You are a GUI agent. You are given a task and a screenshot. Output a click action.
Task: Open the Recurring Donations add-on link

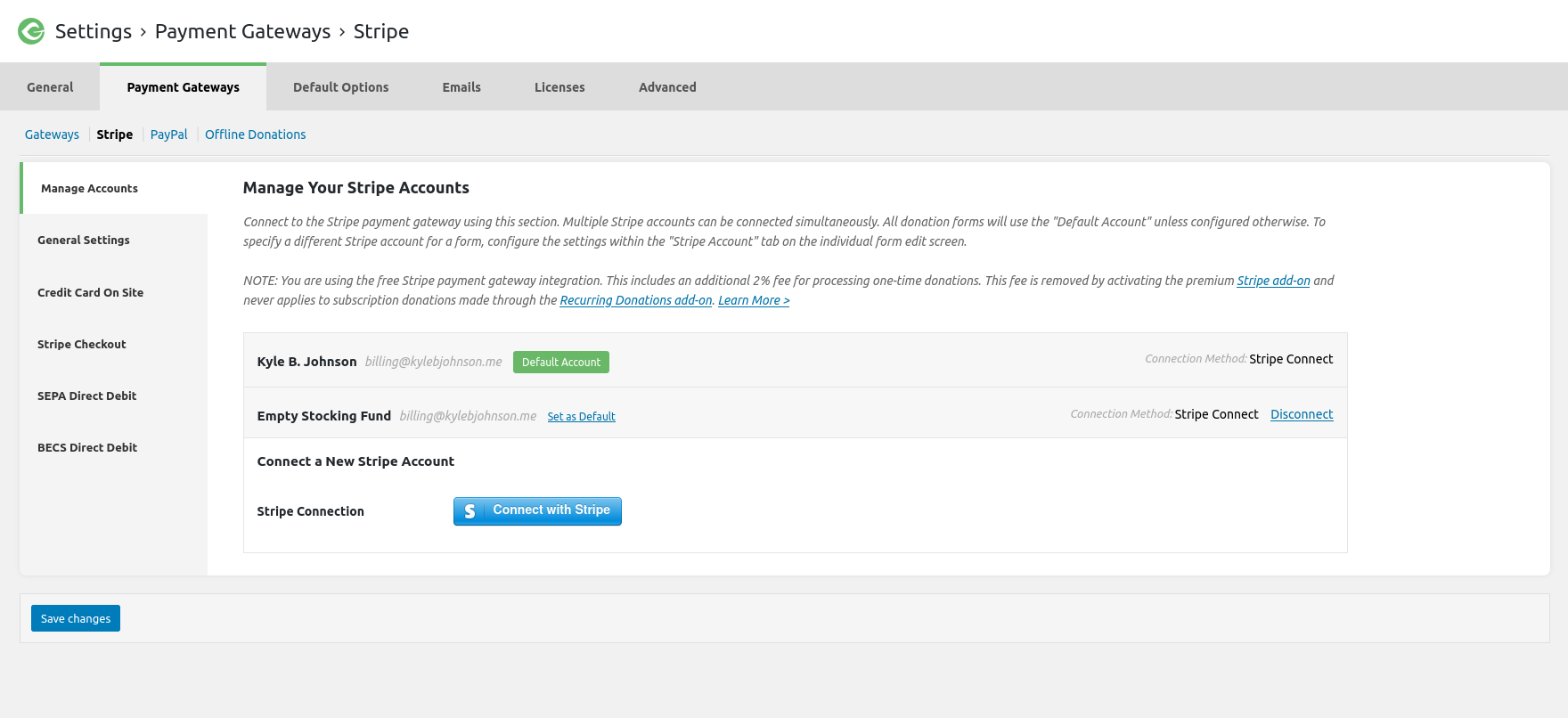tap(636, 300)
